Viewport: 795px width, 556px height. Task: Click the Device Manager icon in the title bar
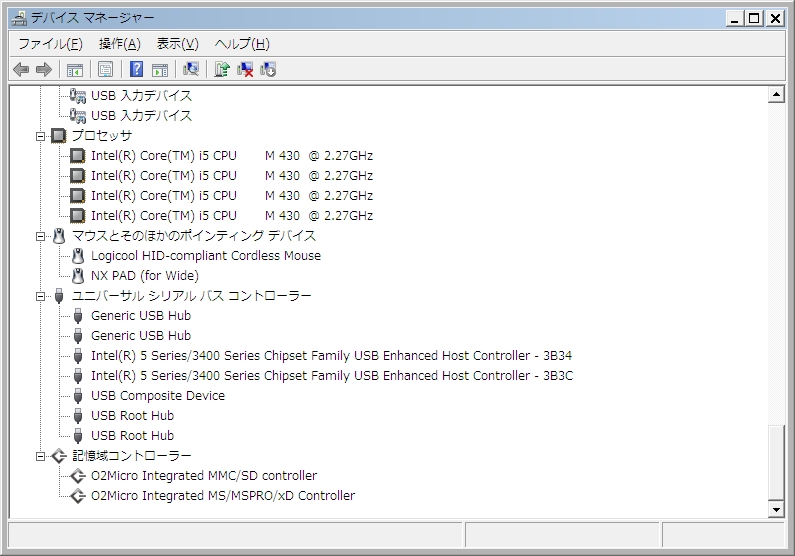(x=19, y=18)
